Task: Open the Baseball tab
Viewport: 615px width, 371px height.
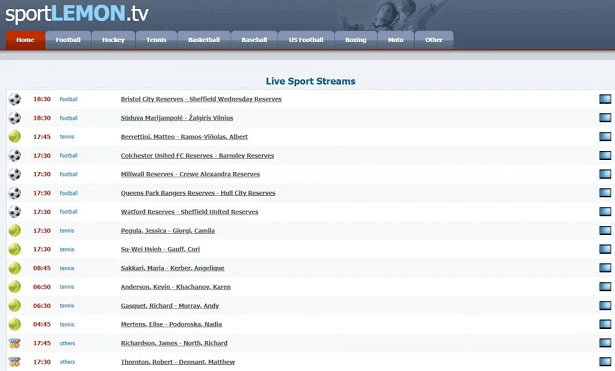Action: click(x=254, y=40)
